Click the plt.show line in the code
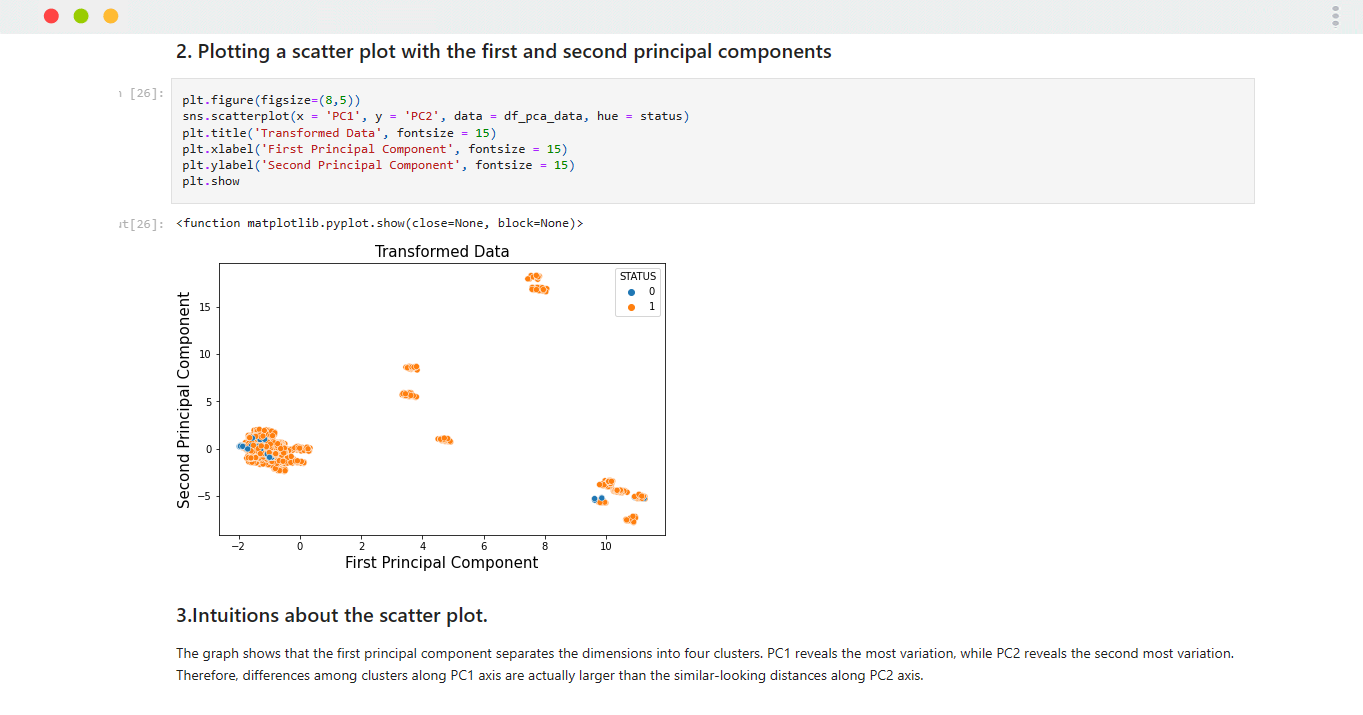This screenshot has width=1363, height=715. pos(211,181)
